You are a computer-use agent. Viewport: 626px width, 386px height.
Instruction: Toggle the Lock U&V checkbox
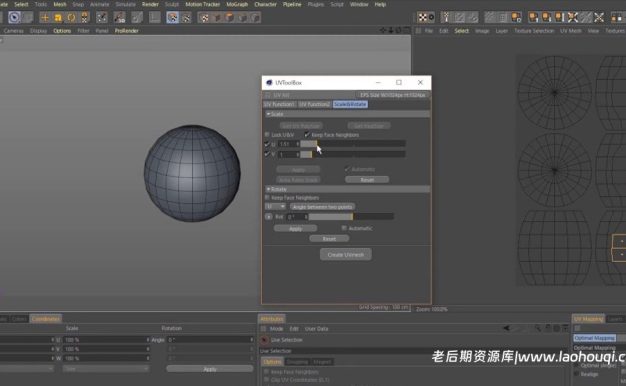(x=267, y=135)
